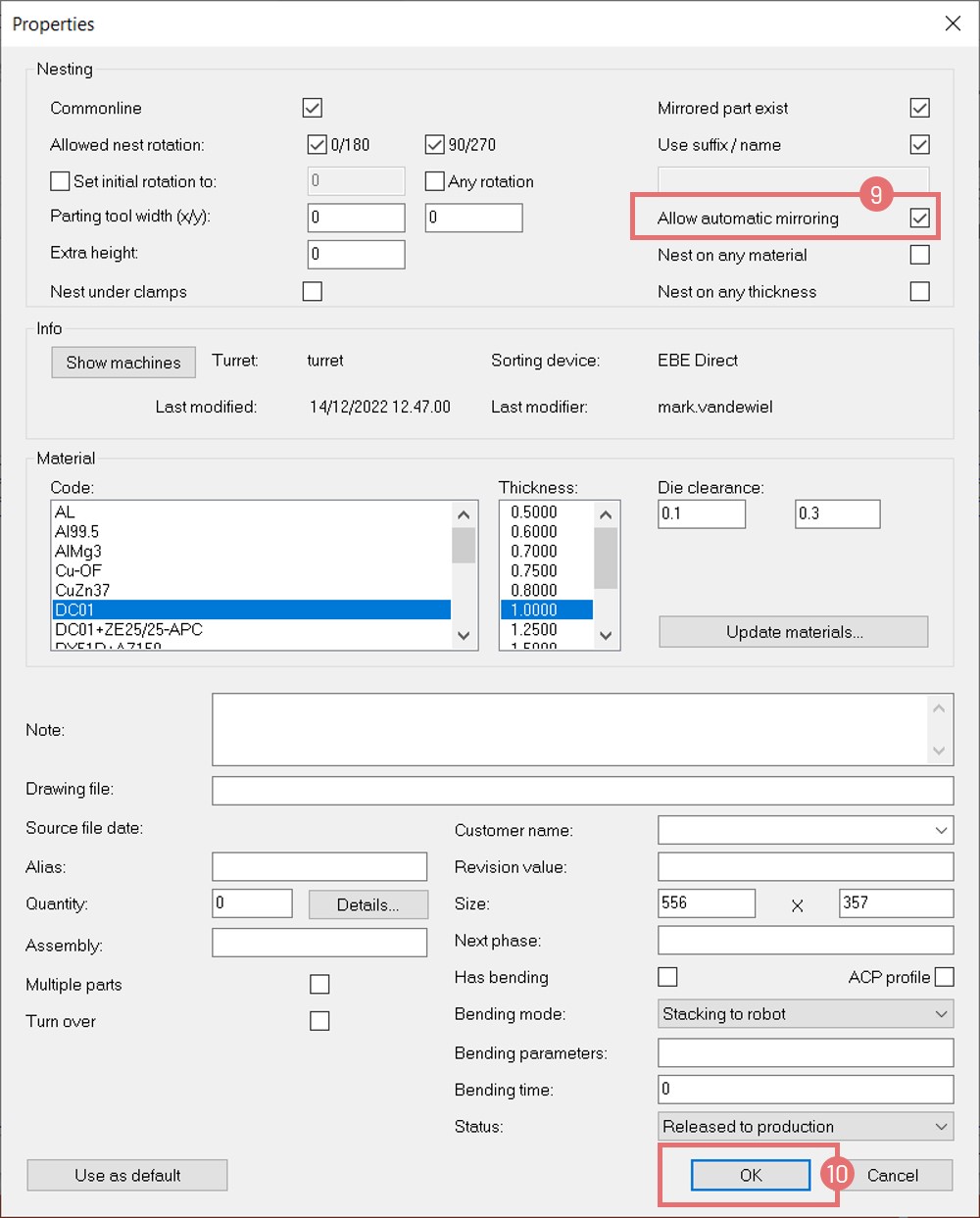Close the Properties dialog window
This screenshot has width=980, height=1218.
pyautogui.click(x=953, y=24)
